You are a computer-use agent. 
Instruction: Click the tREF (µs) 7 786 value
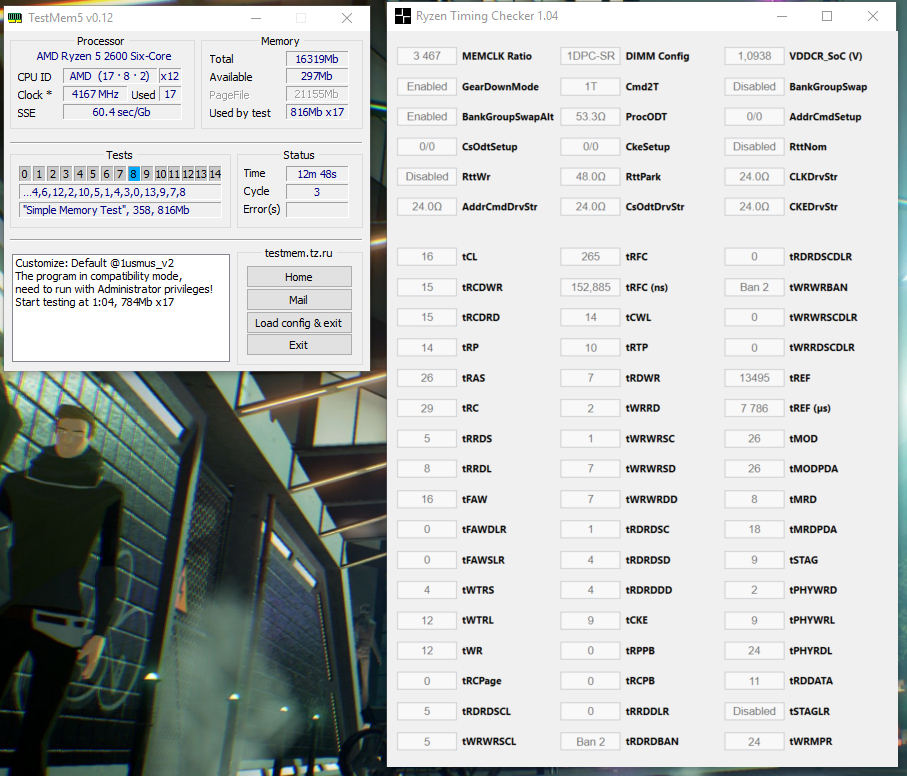[754, 408]
